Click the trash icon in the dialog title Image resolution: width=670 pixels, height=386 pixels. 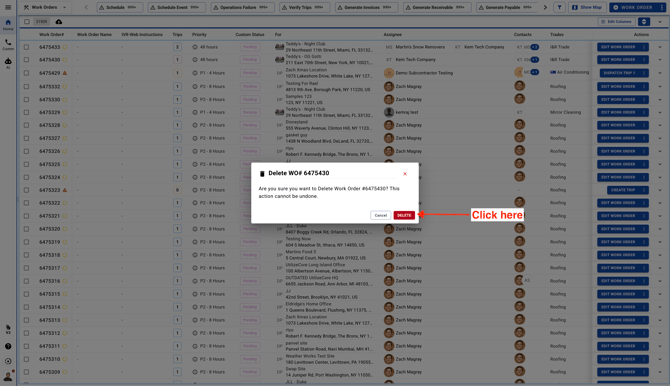262,174
